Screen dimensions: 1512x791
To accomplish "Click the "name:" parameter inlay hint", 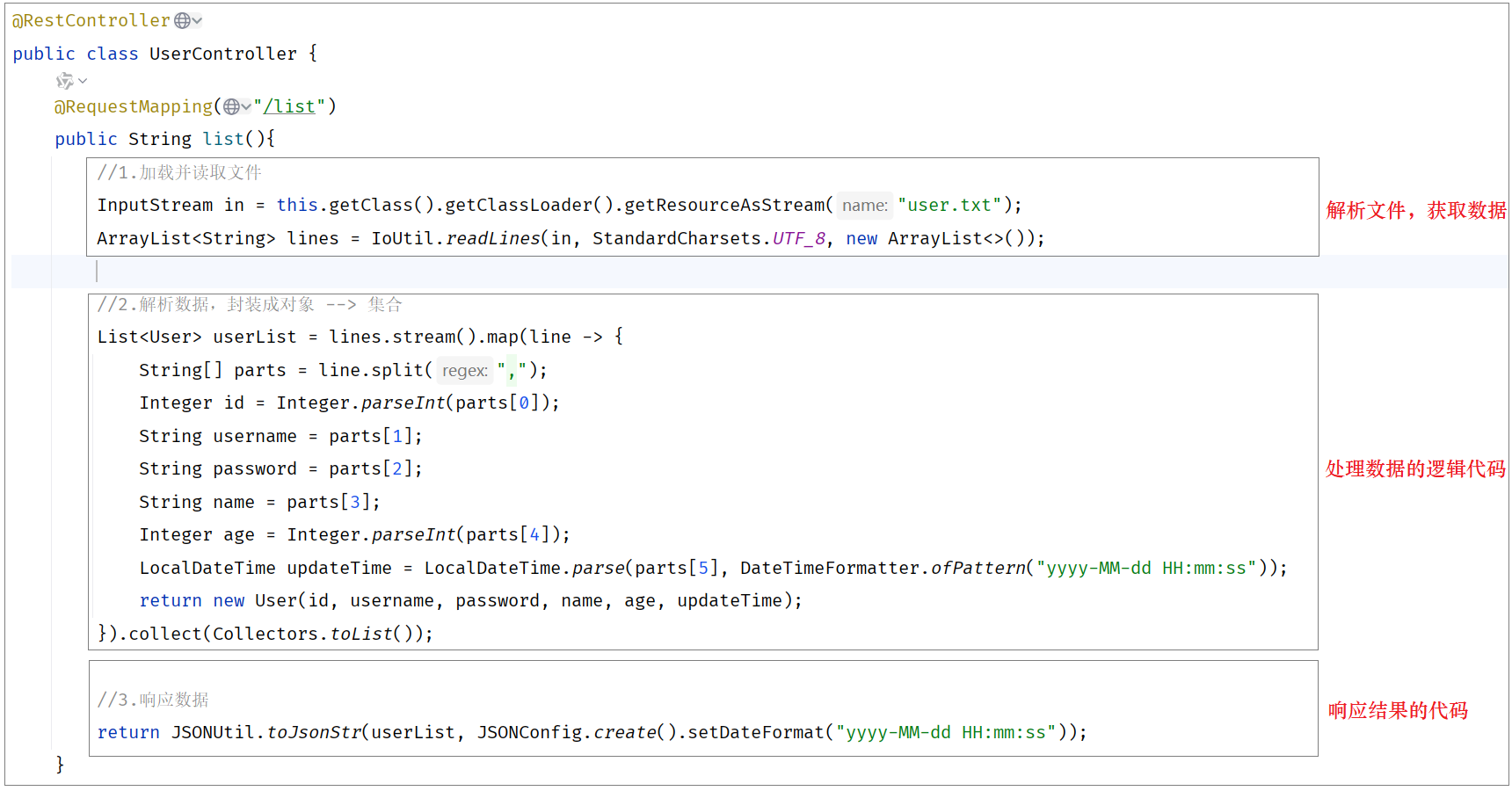I will [x=865, y=206].
